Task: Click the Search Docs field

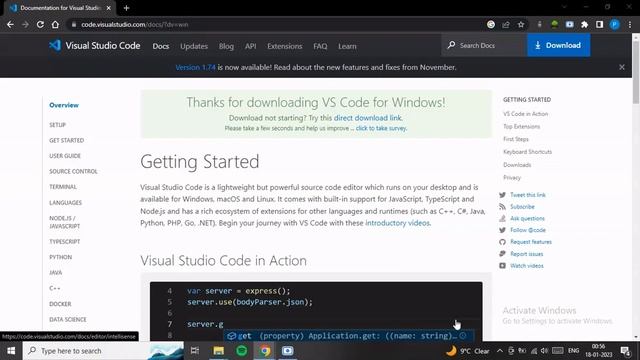Action: 484,45
